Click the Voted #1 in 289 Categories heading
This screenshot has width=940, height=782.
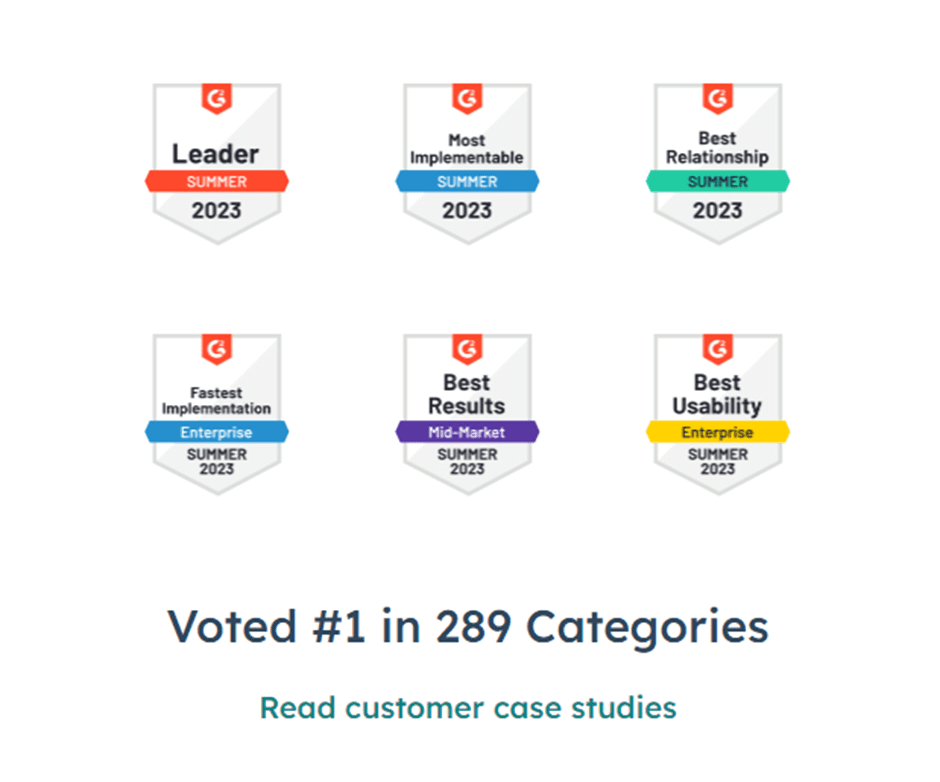(x=468, y=627)
